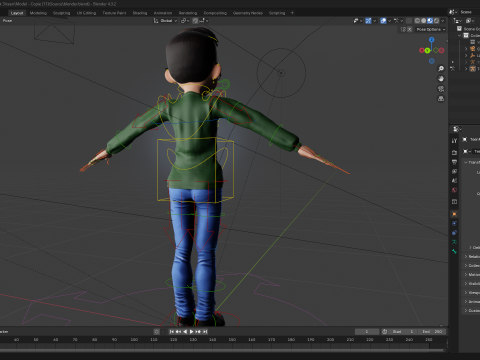Viewport: 480px width, 360px height.
Task: Collapse the Collection in the outliner
Action: coord(460,36)
